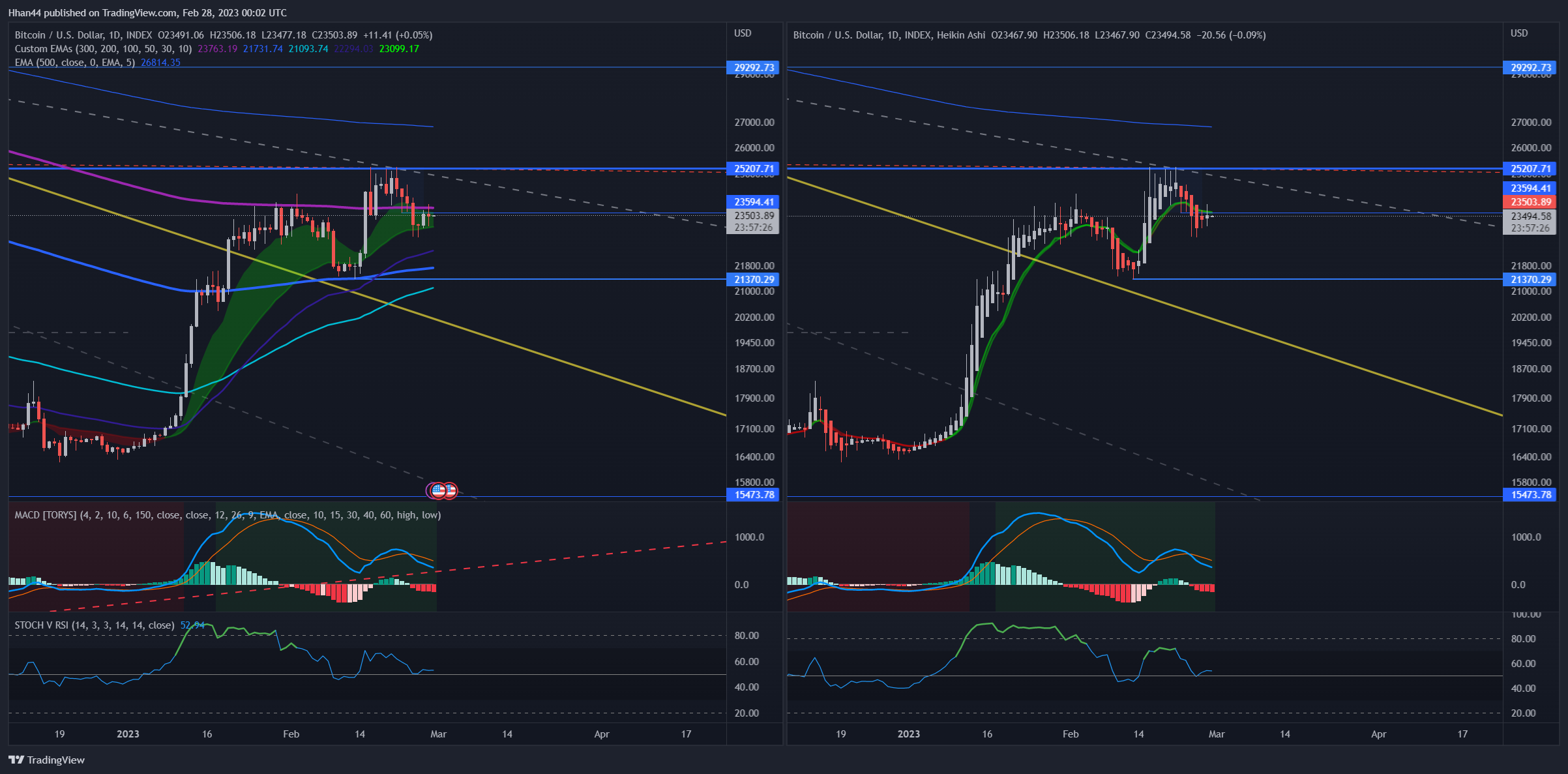Screen dimensions: 1568x774
Task: Click the 29292.73 price label on left chart
Action: coord(753,67)
